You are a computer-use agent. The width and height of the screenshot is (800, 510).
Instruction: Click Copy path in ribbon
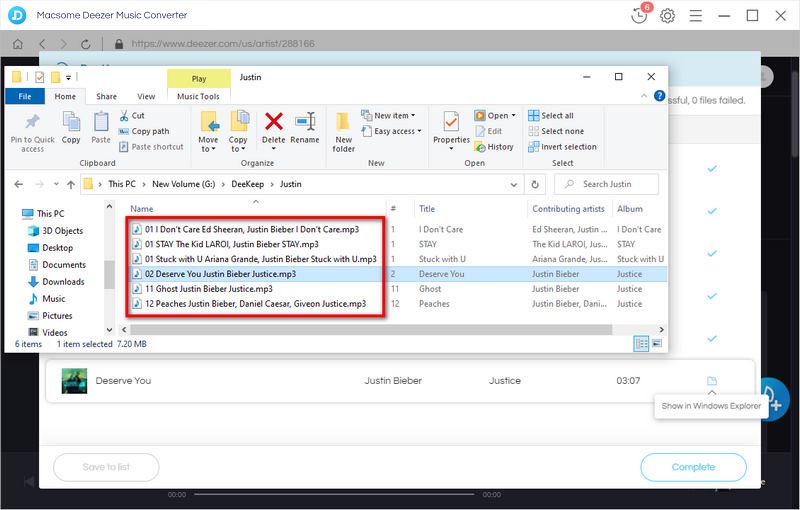(144, 131)
